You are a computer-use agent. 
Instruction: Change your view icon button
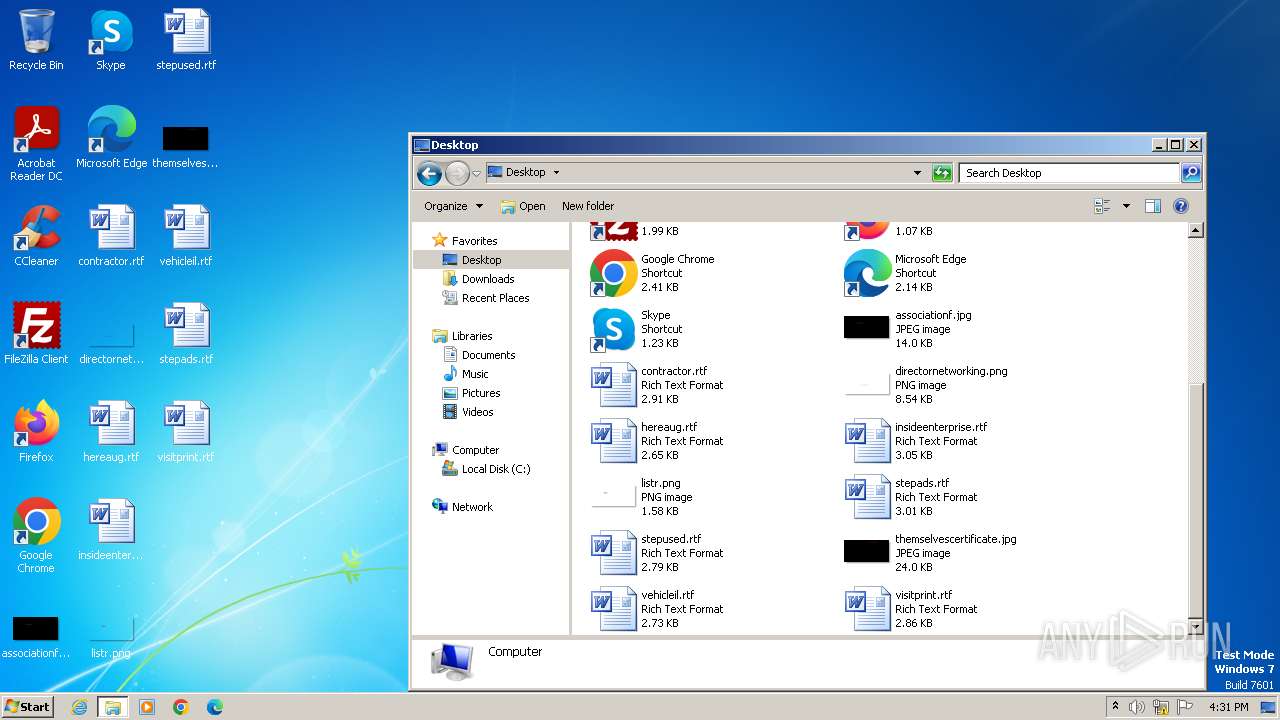click(1102, 206)
